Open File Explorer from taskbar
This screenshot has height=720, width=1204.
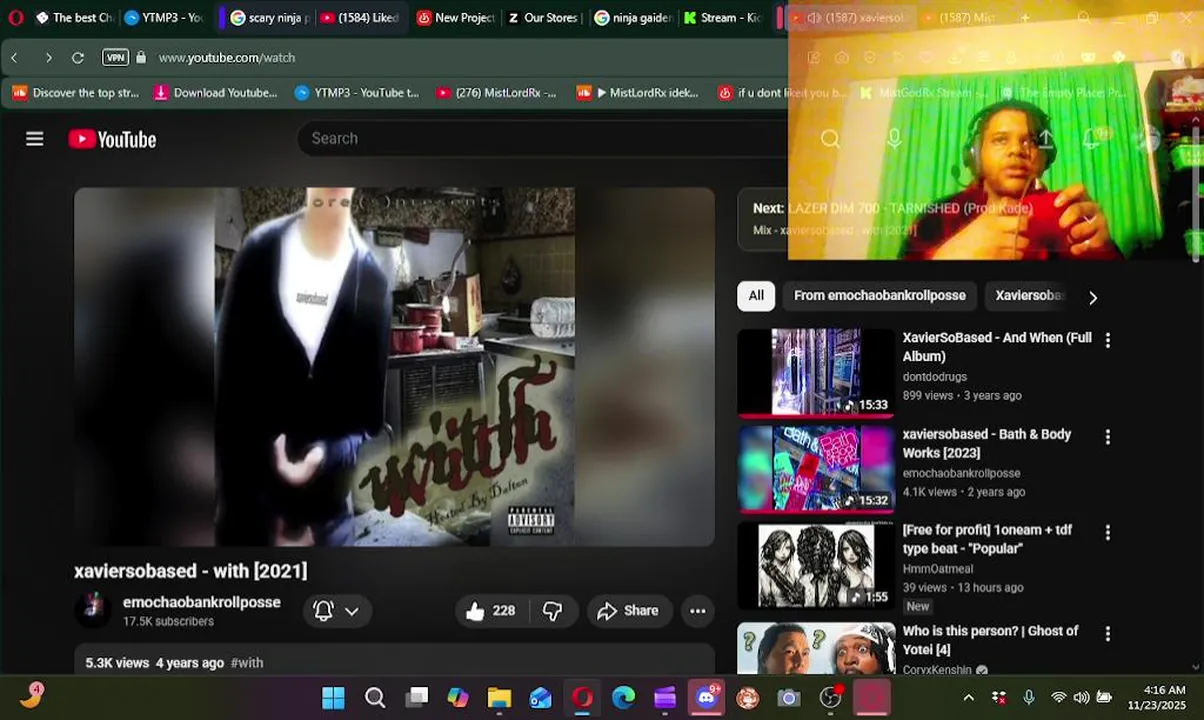(x=499, y=697)
